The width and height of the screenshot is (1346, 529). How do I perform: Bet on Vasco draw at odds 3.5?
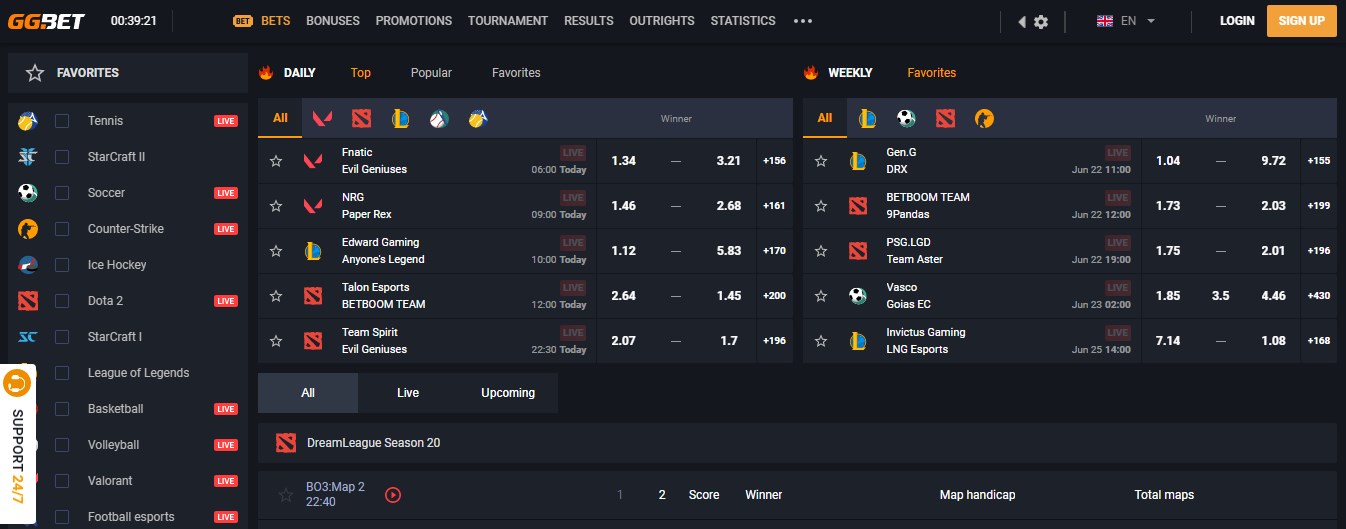coord(1220,296)
